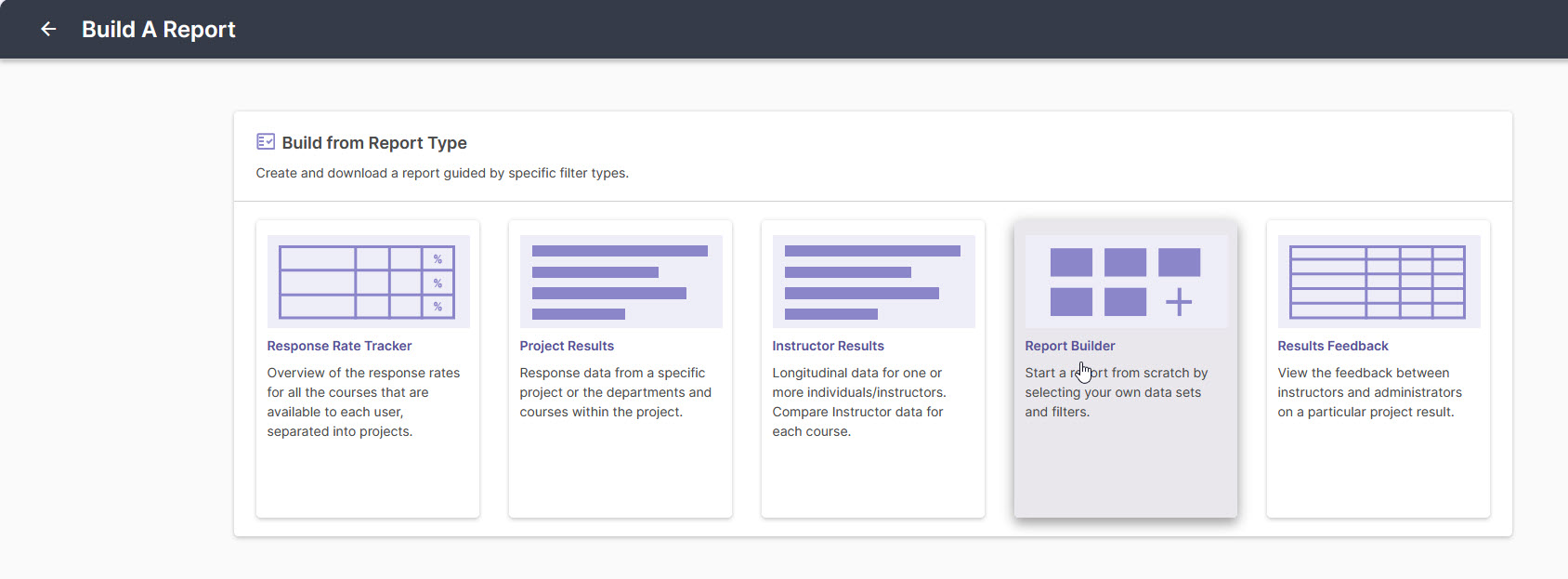
Task: Click 'Create and download a report' subtitle
Action: 442,173
